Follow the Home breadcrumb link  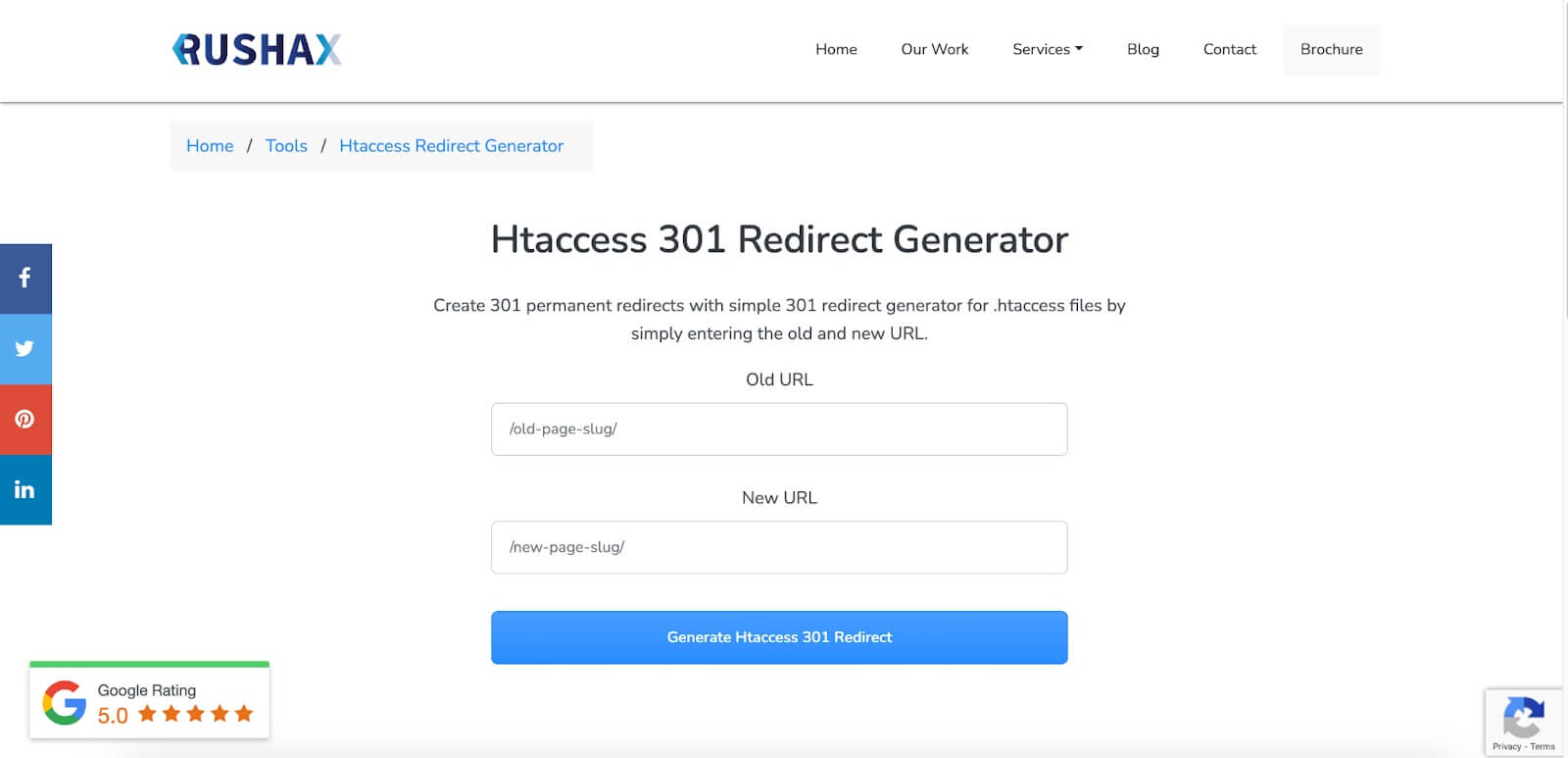pyautogui.click(x=210, y=146)
